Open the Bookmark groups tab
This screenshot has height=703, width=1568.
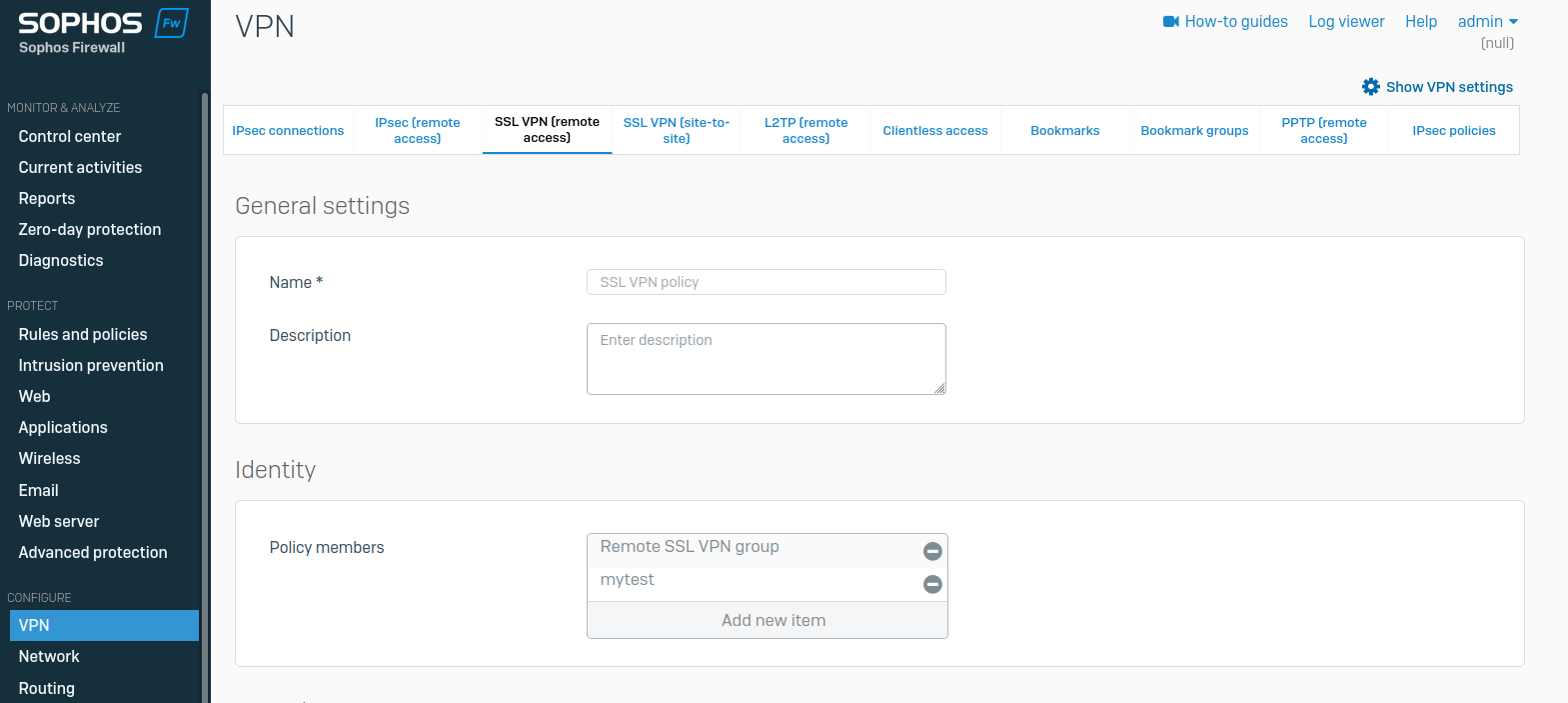tap(1194, 131)
